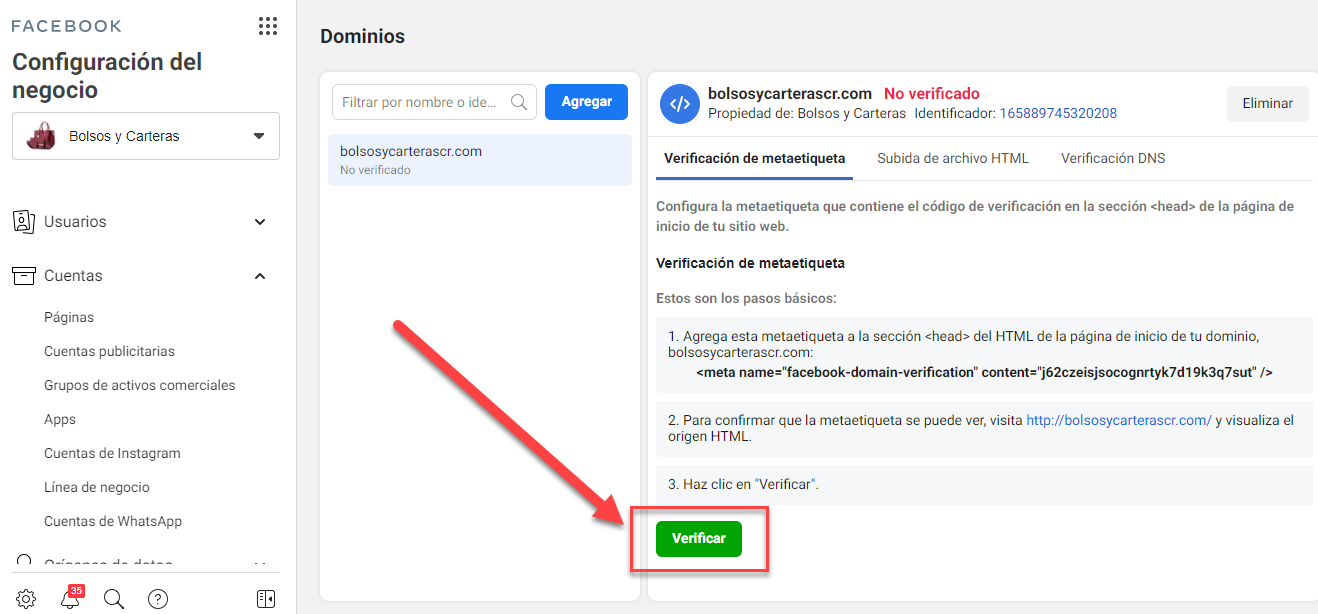Click the Bolsos y Carteras handbag thumbnail
Image resolution: width=1318 pixels, height=614 pixels.
(x=41, y=136)
